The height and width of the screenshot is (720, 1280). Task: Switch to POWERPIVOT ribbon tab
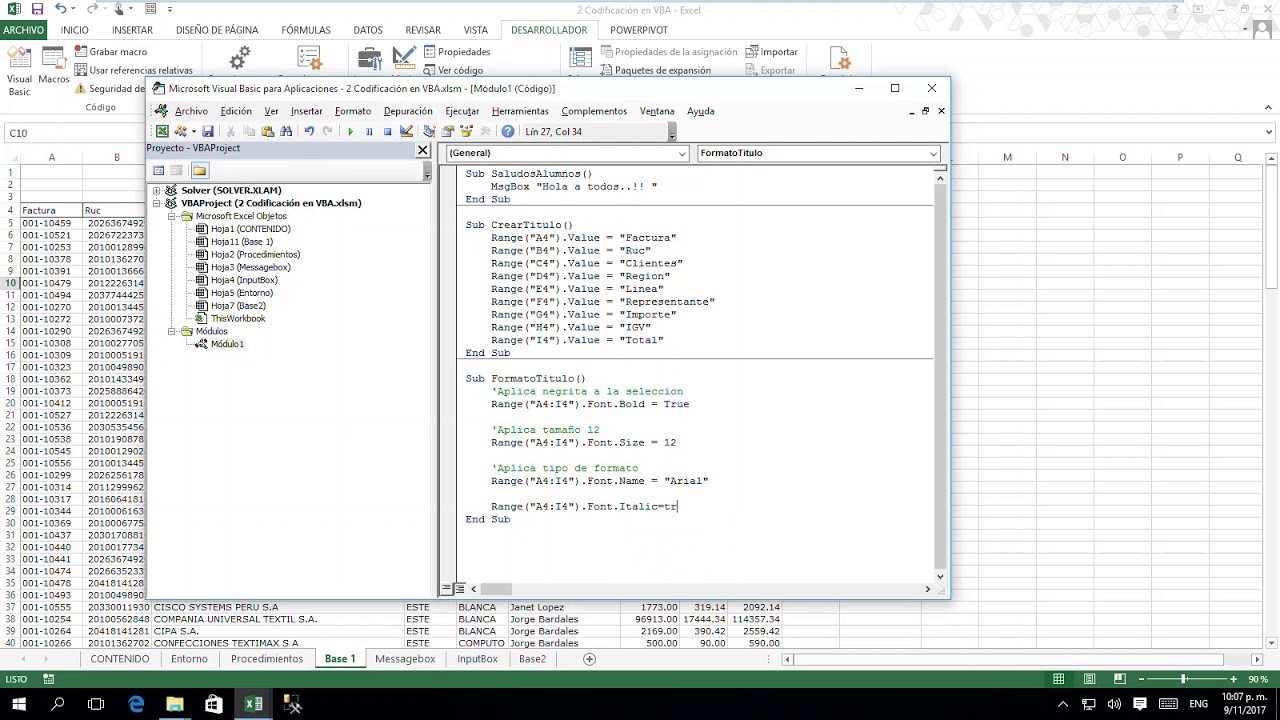point(638,30)
